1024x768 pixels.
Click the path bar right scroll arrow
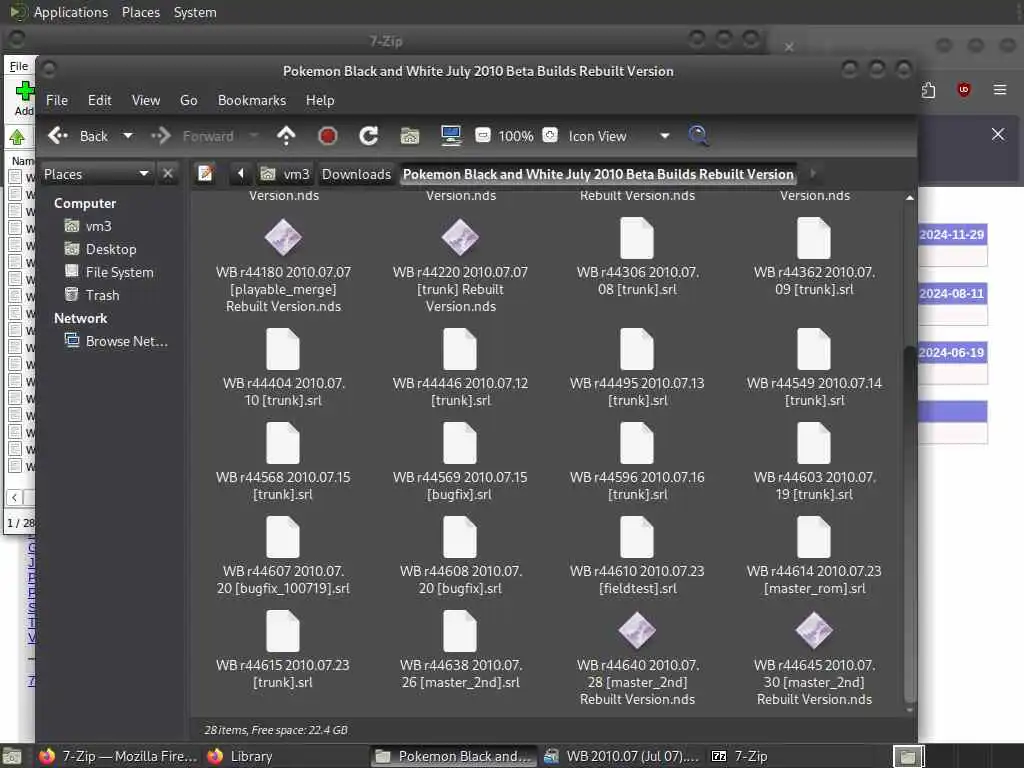click(813, 174)
